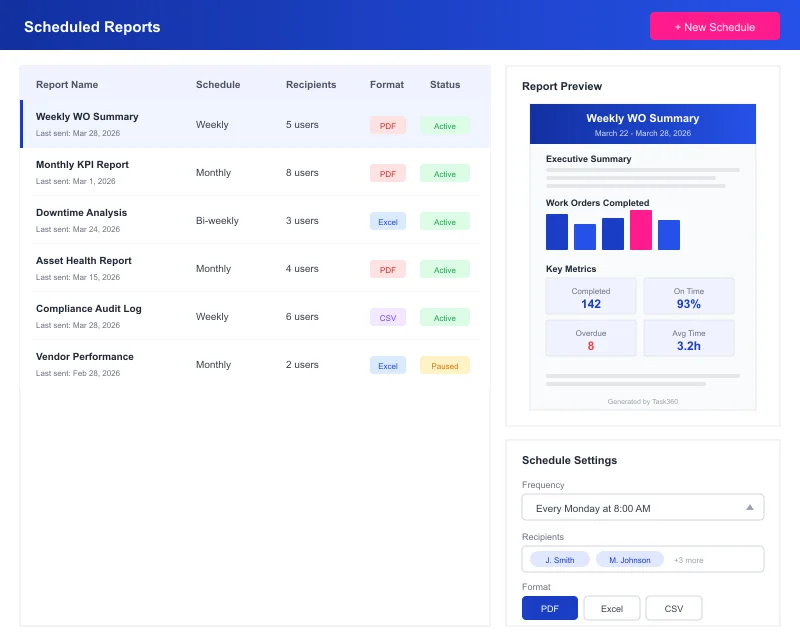Click the On Time 93% progress metric
This screenshot has height=640, width=800.
point(689,294)
